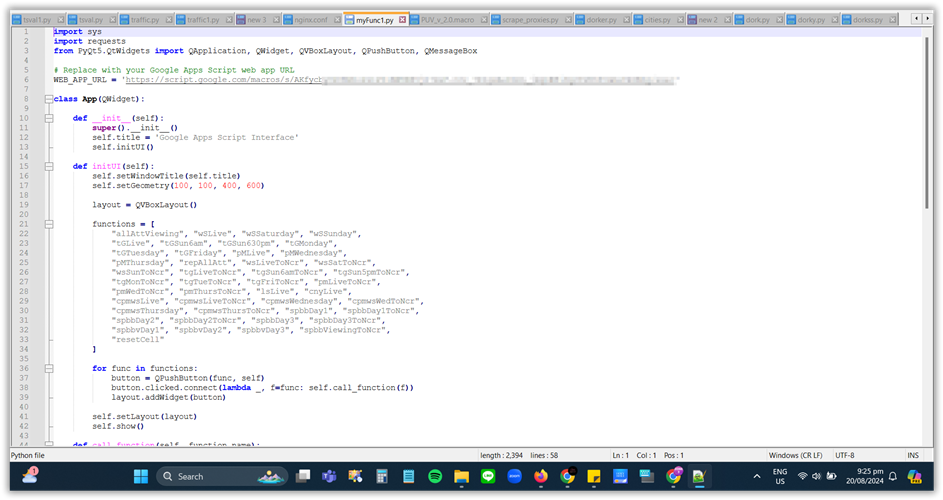Select the new 2 tab
The height and width of the screenshot is (500, 943).
click(x=708, y=20)
